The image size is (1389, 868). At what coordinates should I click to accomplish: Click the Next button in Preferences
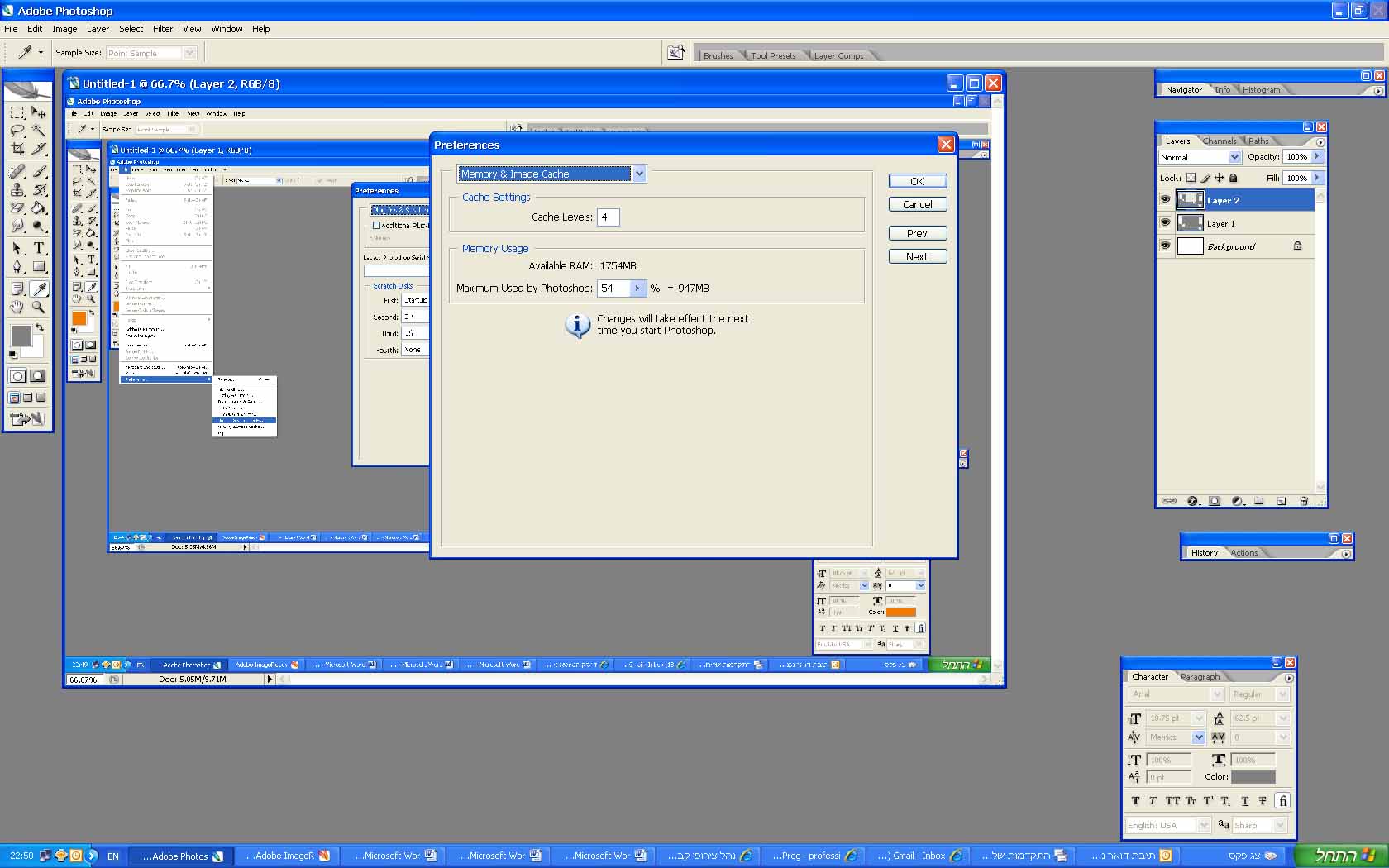918,257
